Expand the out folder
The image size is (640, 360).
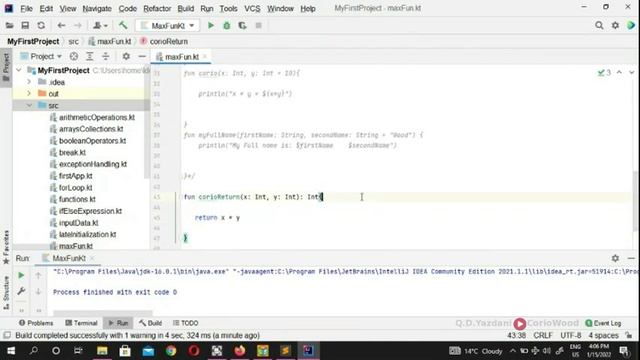[29, 93]
